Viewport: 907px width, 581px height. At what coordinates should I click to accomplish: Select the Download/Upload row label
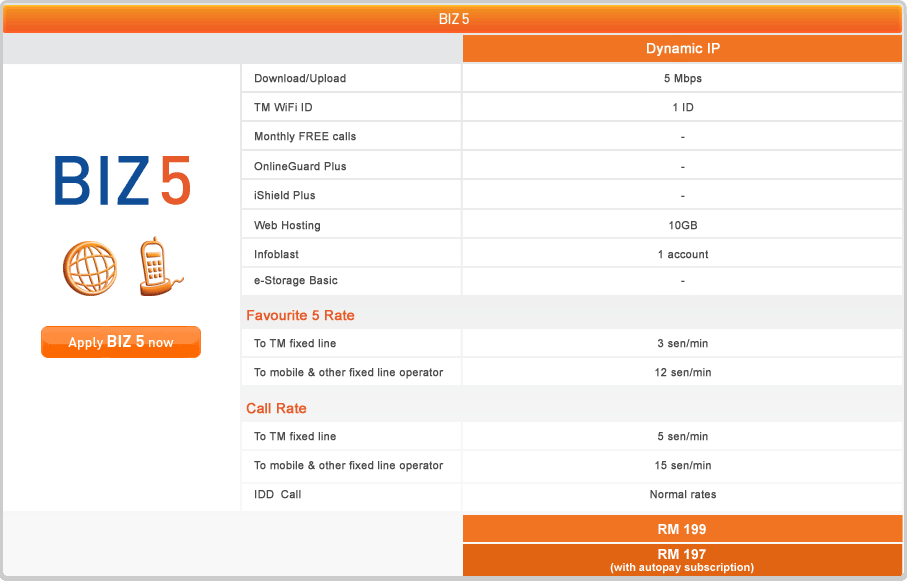pyautogui.click(x=293, y=77)
